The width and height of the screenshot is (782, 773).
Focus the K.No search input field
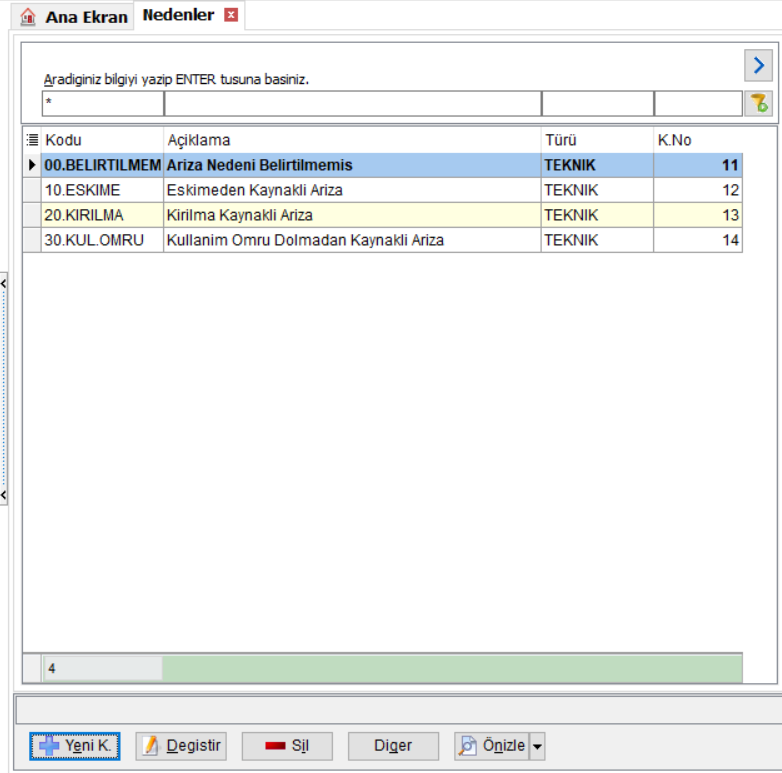pyautogui.click(x=698, y=103)
